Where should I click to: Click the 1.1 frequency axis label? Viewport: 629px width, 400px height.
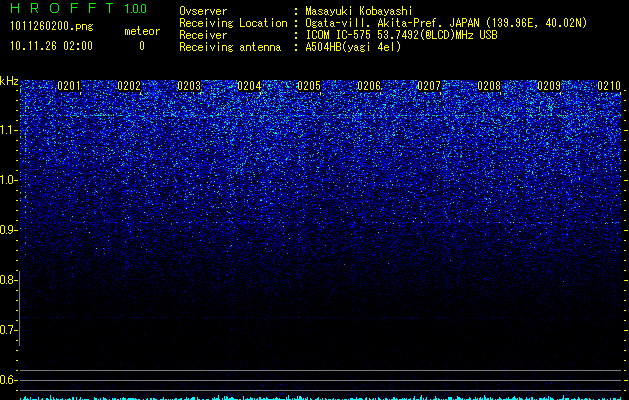coord(8,130)
